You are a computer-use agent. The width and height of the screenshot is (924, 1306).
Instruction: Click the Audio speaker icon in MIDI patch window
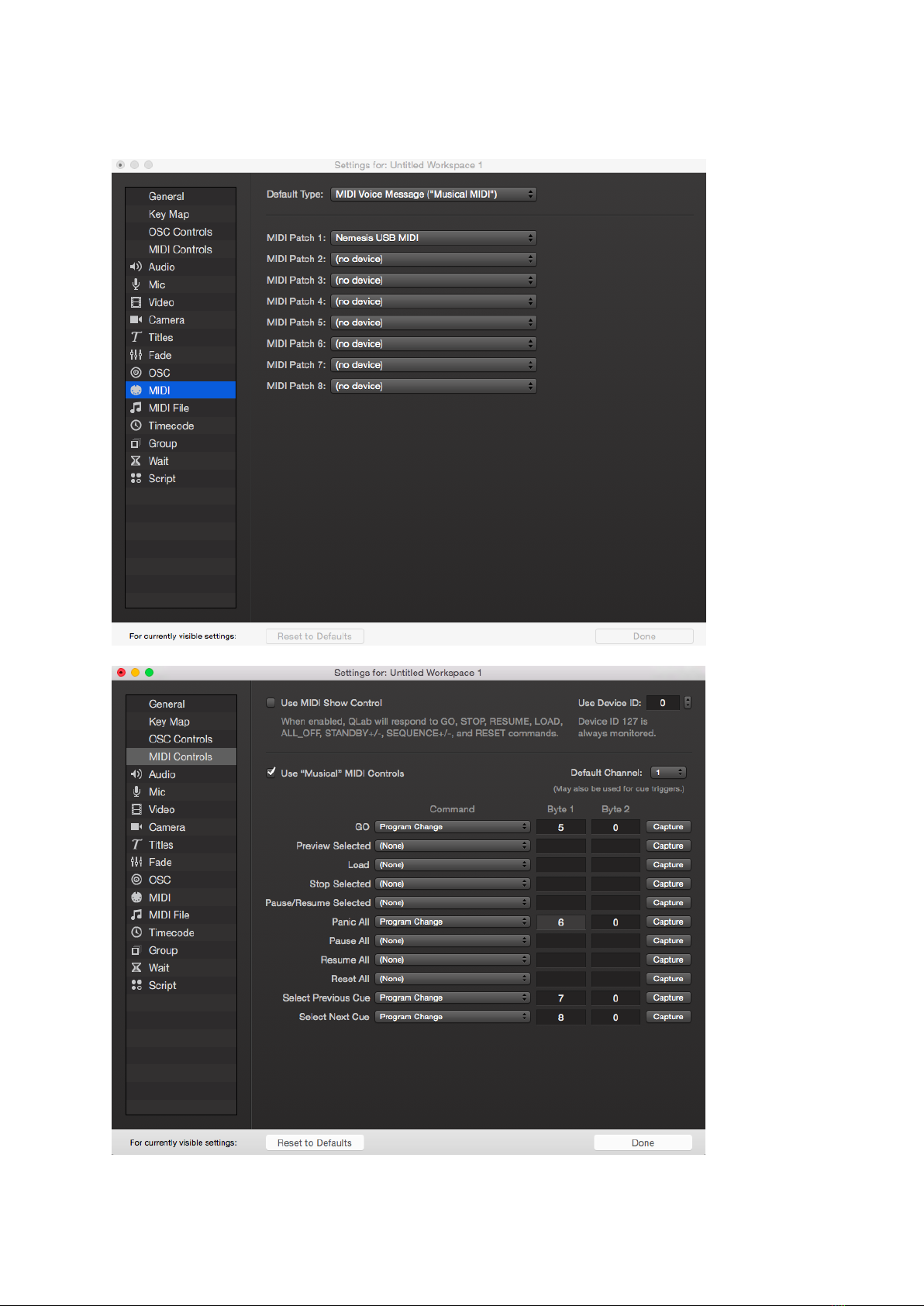[x=136, y=267]
